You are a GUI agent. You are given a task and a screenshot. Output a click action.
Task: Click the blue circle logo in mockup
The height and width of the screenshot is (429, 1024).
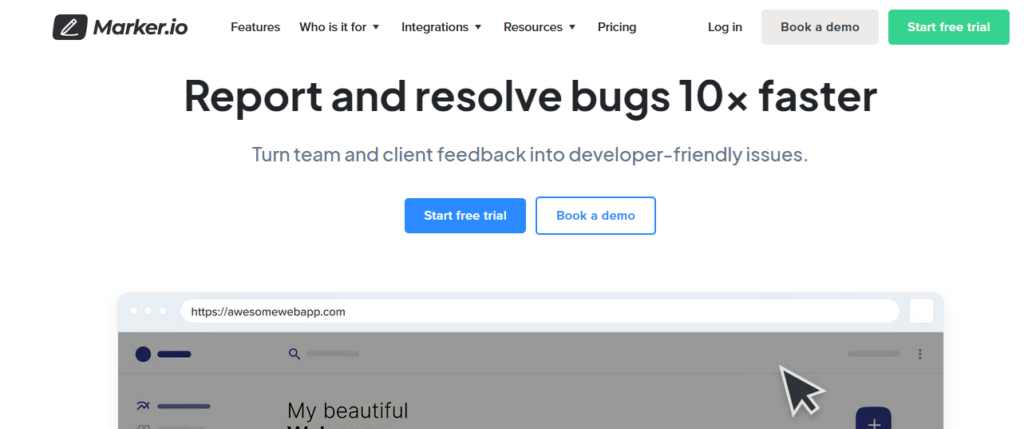pos(143,354)
